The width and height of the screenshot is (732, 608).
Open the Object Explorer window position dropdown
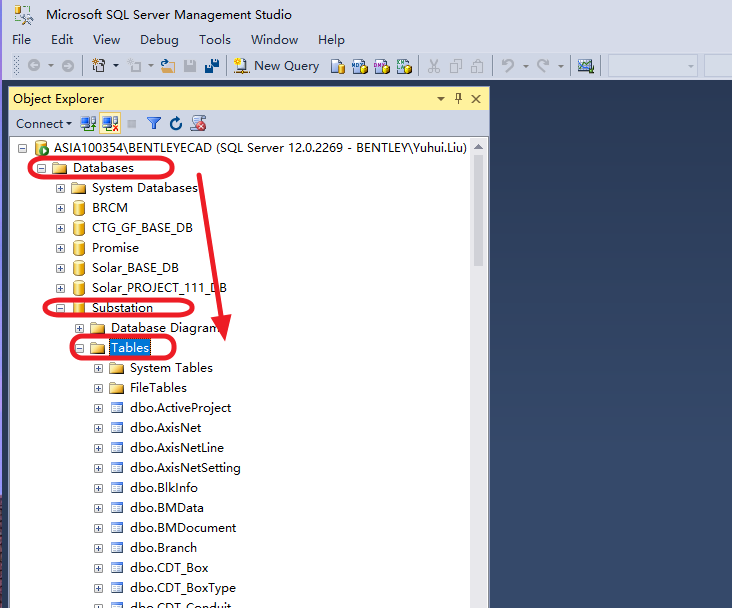441,99
